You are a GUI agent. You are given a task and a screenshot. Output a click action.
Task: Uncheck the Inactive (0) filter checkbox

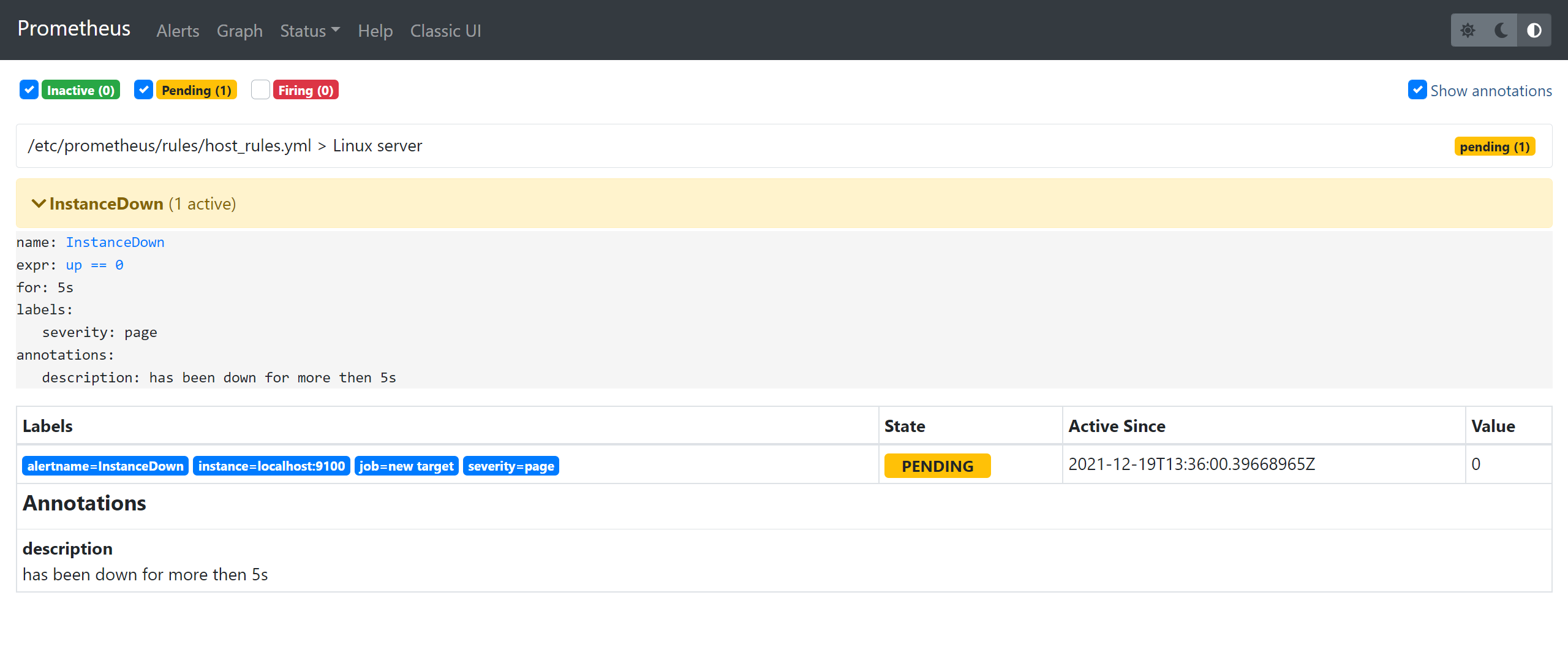(29, 89)
